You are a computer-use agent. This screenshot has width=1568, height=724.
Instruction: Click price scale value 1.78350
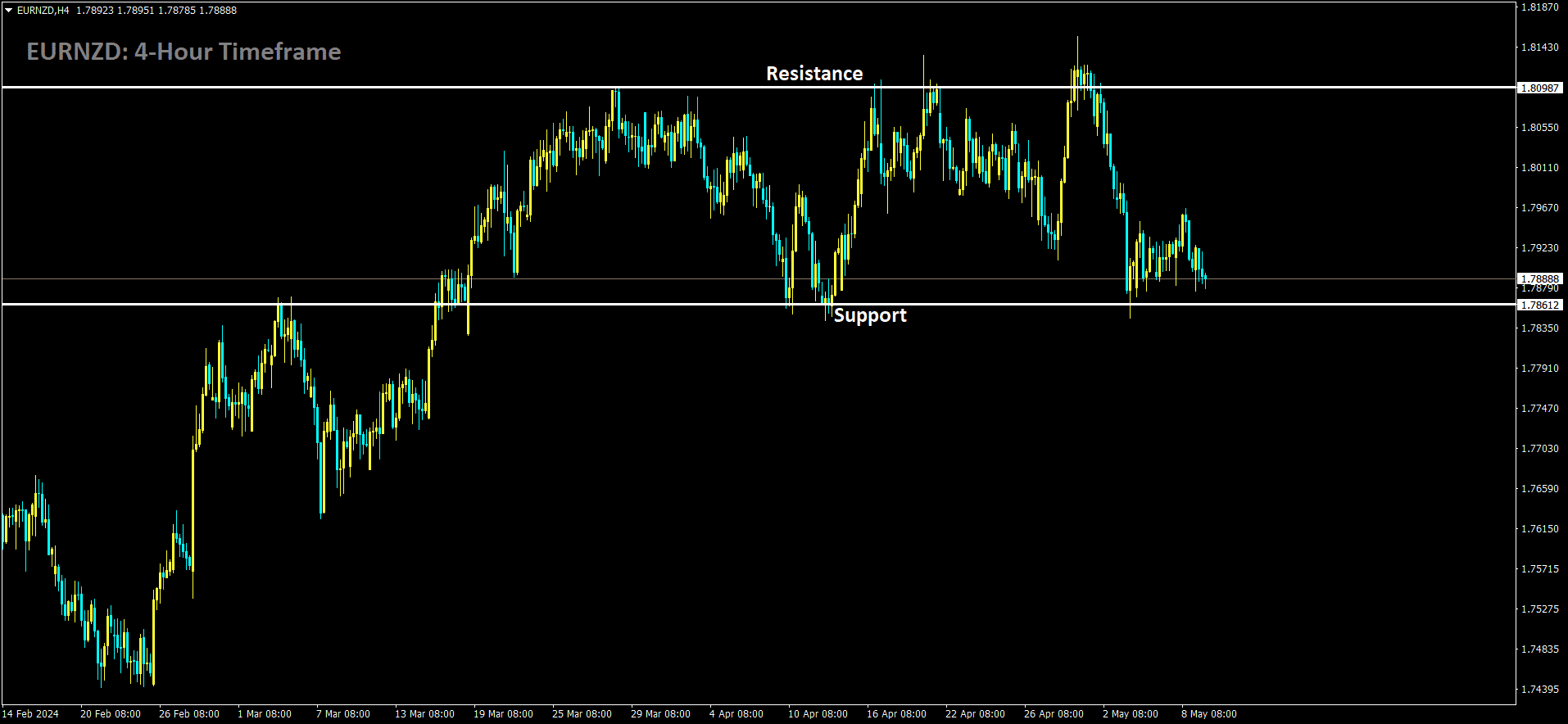click(x=1540, y=328)
